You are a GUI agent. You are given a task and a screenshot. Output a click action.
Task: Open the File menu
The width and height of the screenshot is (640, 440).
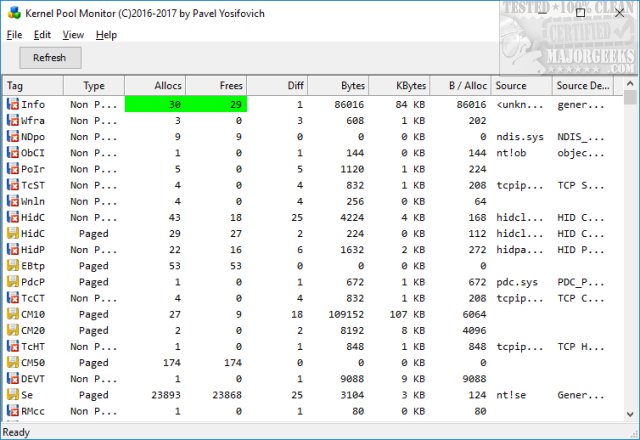14,35
